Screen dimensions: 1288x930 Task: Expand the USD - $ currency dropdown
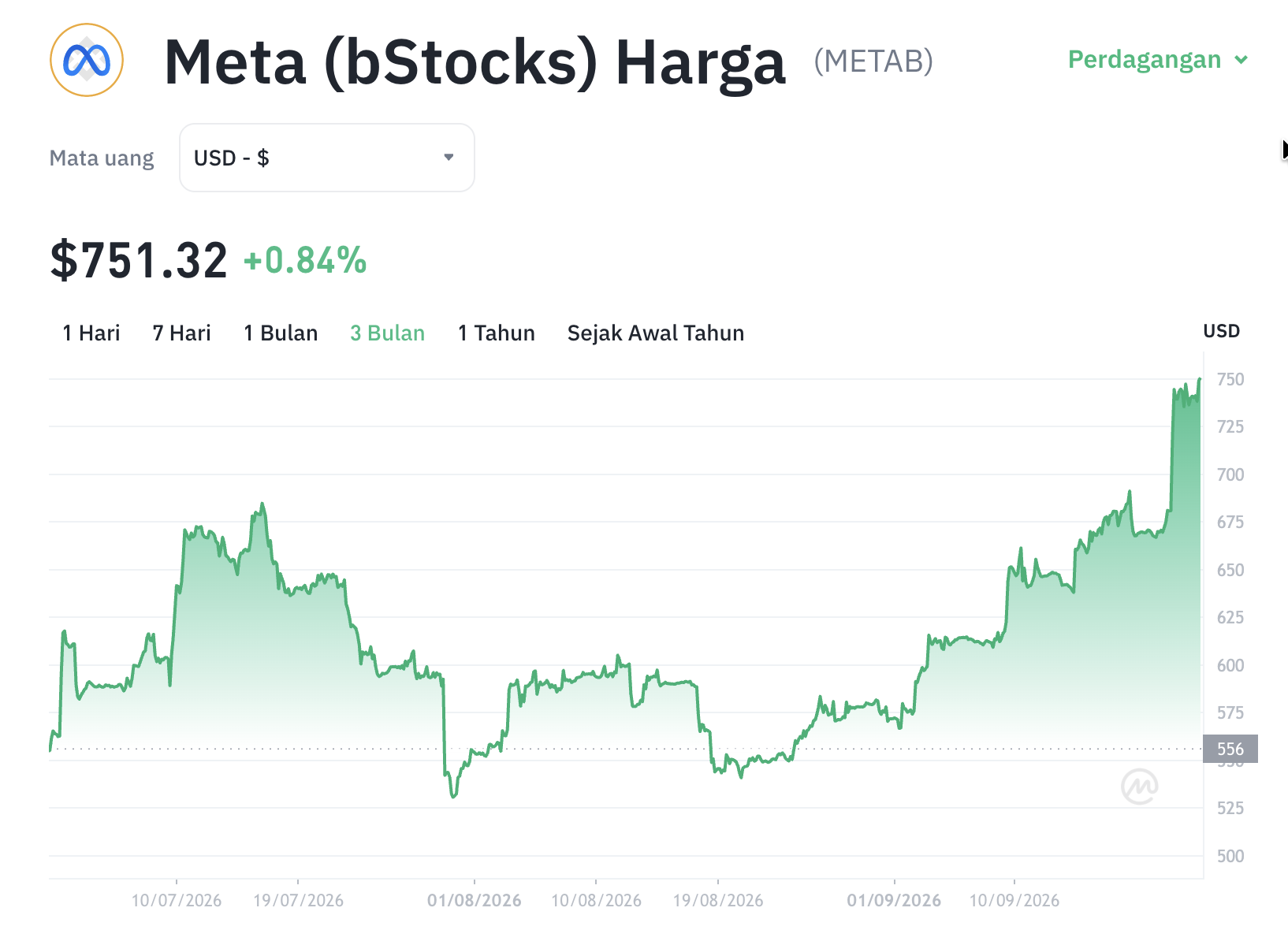pyautogui.click(x=327, y=158)
